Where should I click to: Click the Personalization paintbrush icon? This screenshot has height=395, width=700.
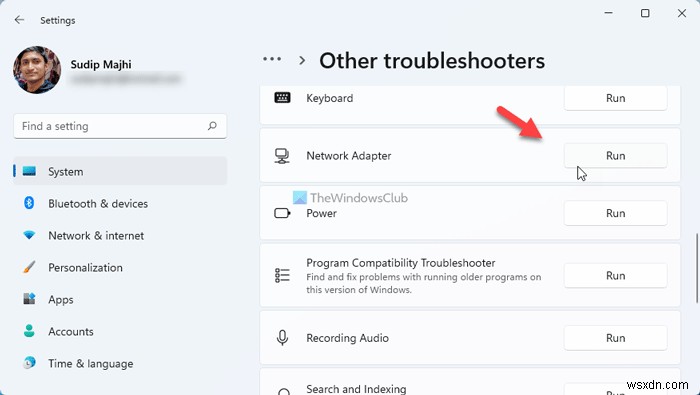29,267
